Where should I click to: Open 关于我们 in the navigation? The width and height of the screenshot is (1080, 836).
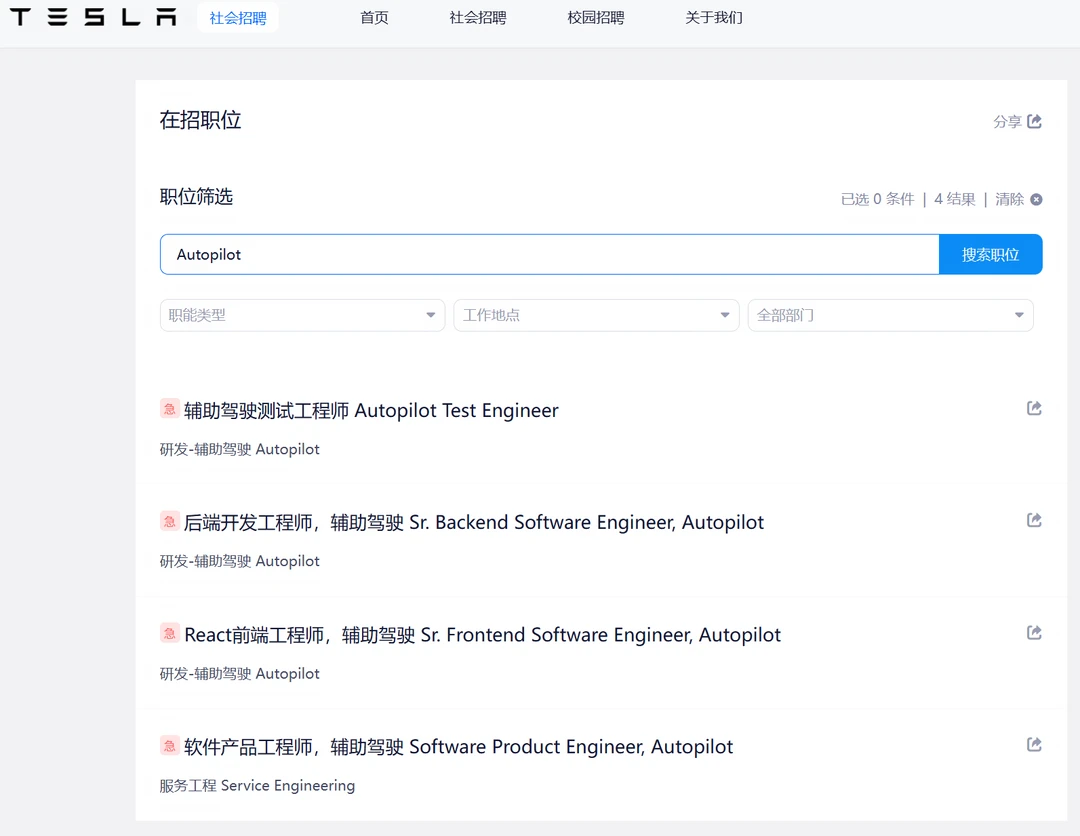pos(714,18)
